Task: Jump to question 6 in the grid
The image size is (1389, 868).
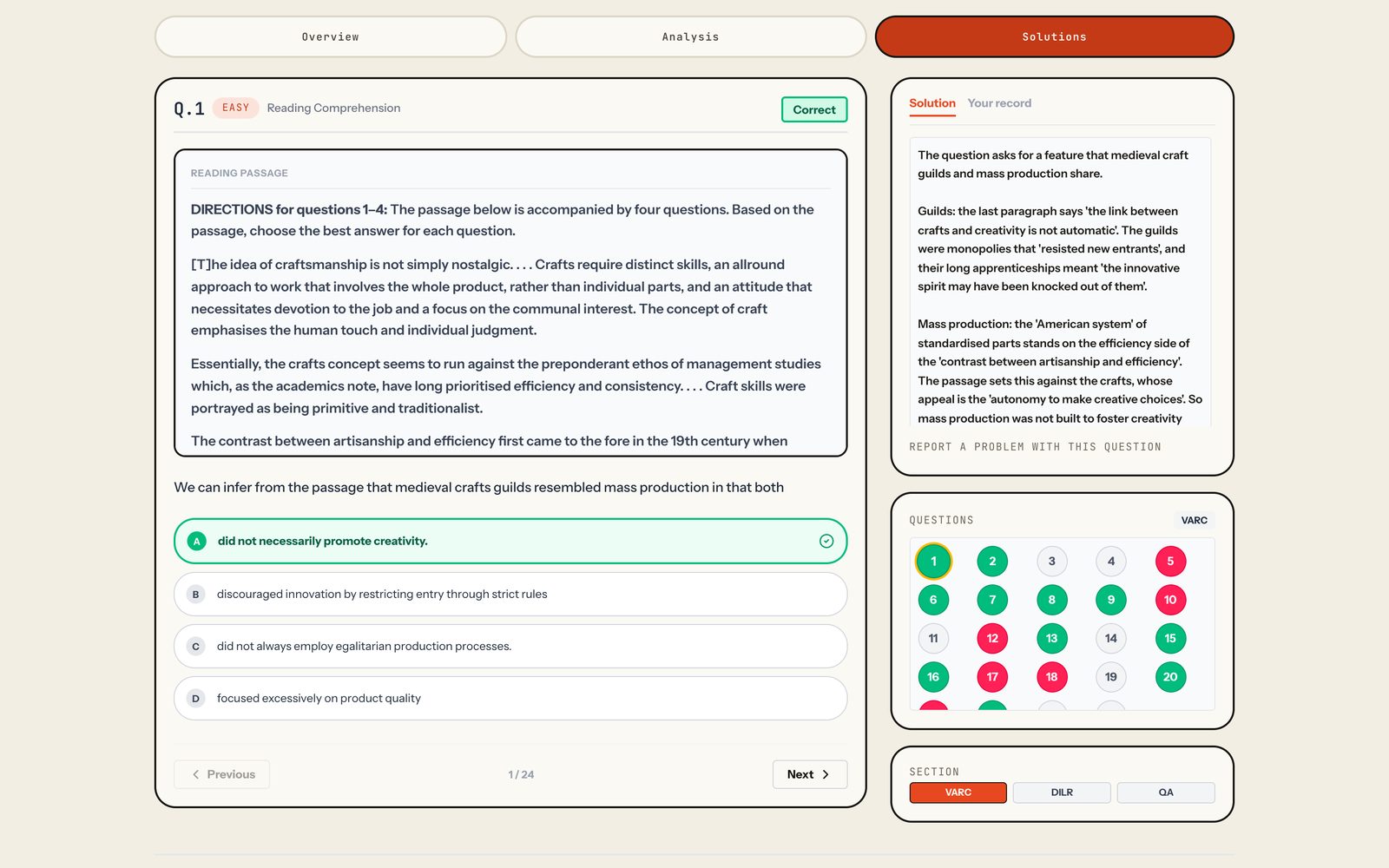Action: pos(933,600)
